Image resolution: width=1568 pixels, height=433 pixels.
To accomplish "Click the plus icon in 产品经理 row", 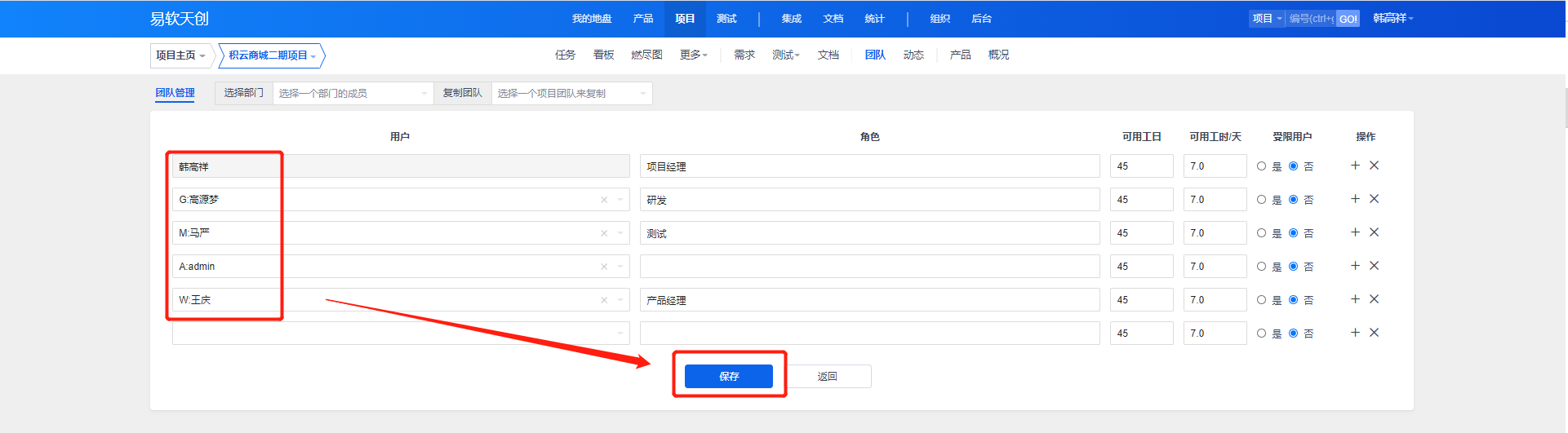I will click(1355, 299).
